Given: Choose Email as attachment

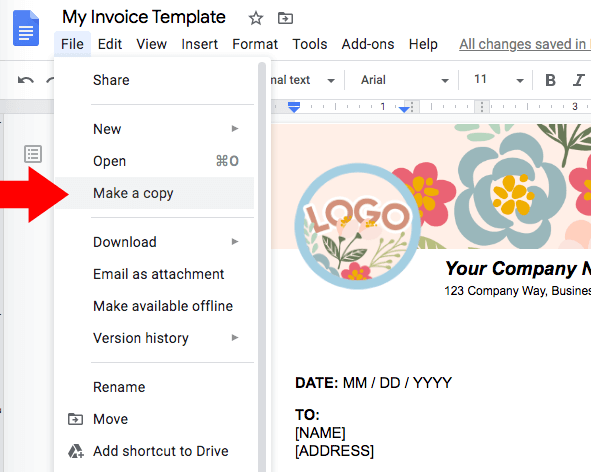Looking at the screenshot, I should coord(155,274).
